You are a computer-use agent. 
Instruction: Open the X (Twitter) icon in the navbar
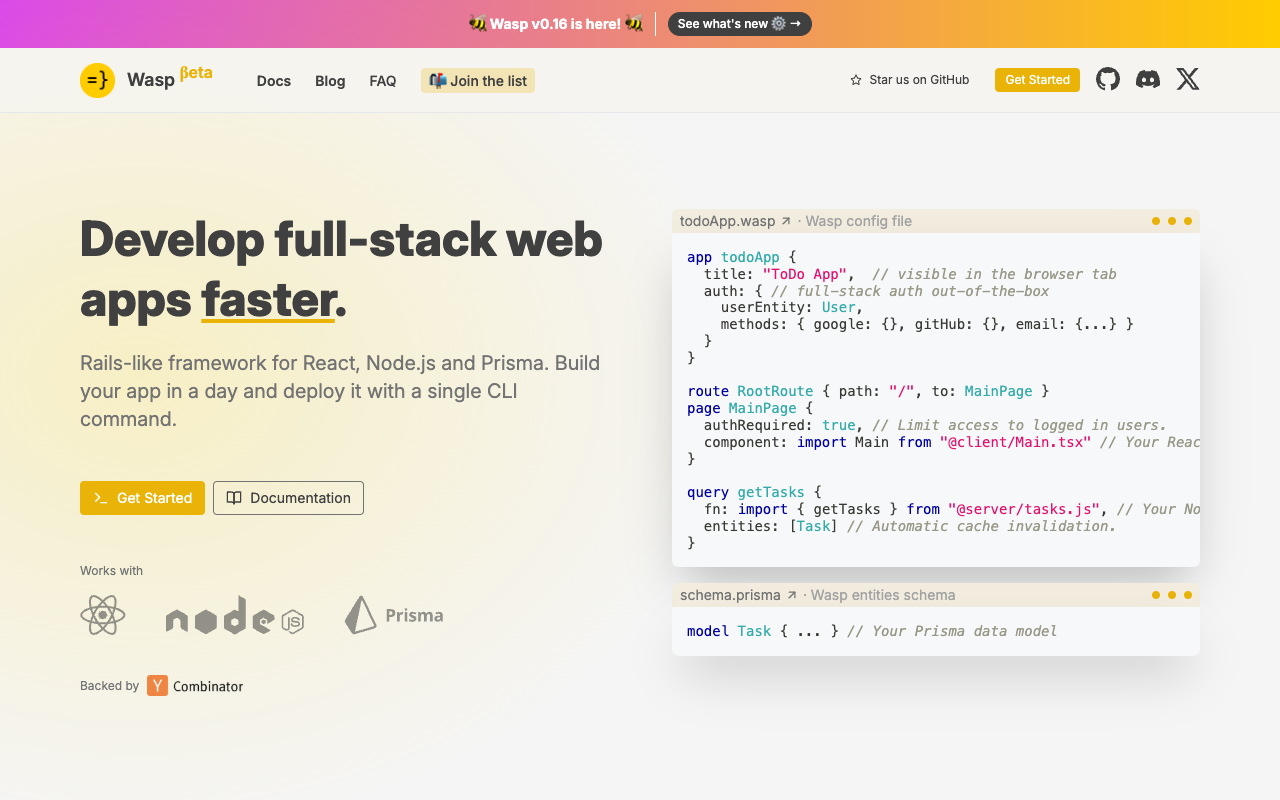click(1188, 79)
